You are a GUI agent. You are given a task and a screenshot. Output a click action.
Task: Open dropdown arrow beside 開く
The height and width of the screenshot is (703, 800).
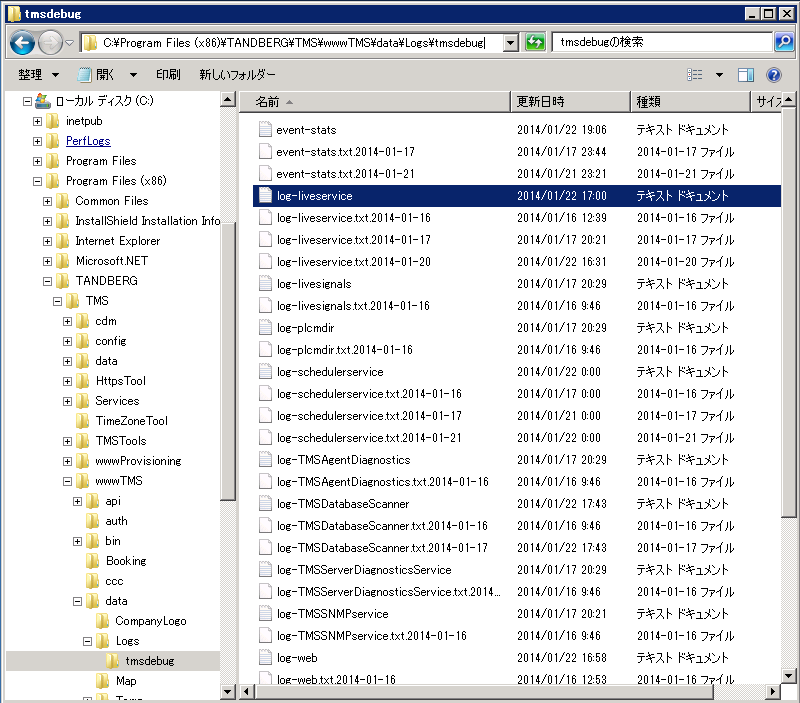tap(133, 75)
